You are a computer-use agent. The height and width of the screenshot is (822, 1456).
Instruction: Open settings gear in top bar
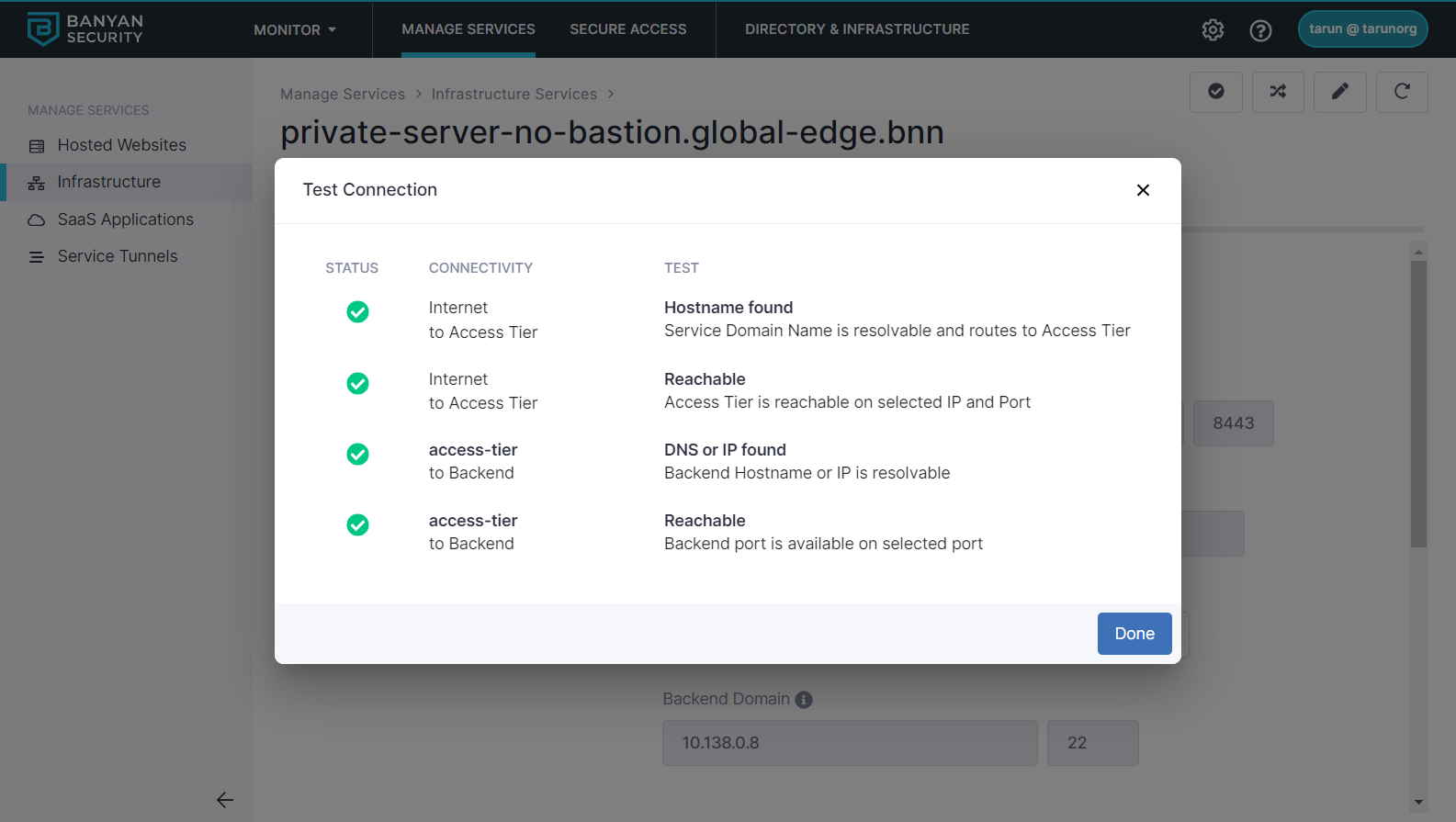[1213, 30]
